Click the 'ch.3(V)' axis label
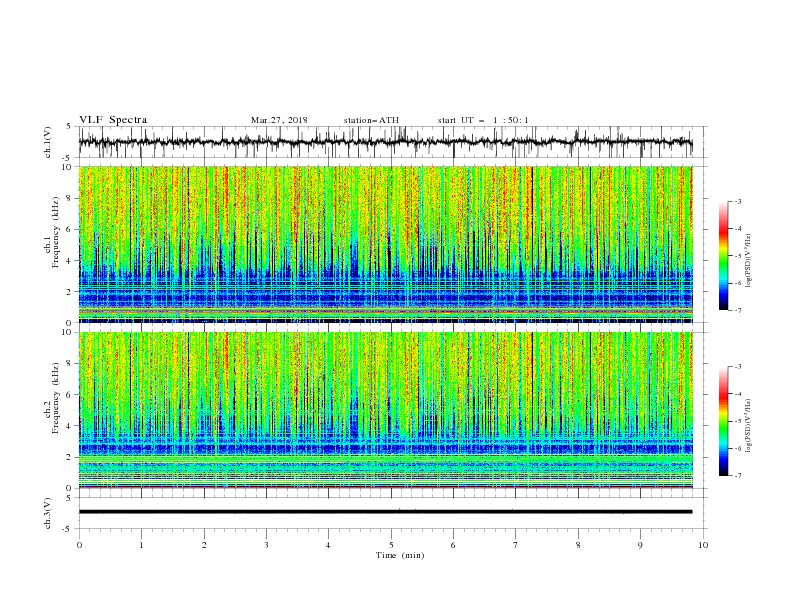 pyautogui.click(x=48, y=514)
